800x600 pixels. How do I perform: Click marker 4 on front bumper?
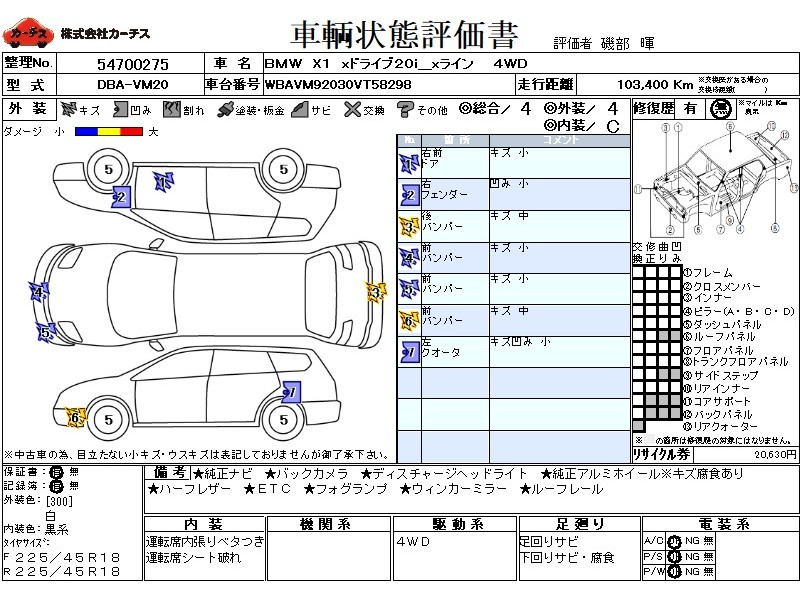click(x=39, y=292)
